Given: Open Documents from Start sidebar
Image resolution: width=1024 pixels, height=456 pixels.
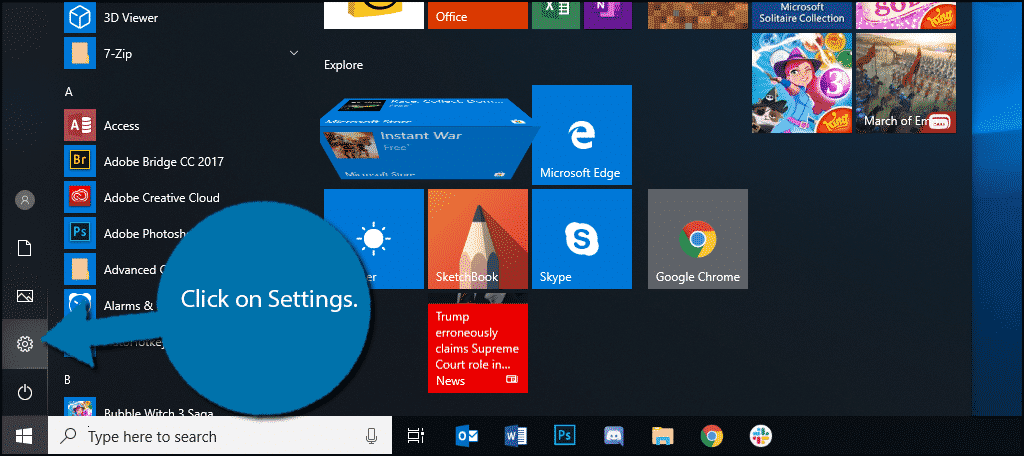Looking at the screenshot, I should [24, 248].
